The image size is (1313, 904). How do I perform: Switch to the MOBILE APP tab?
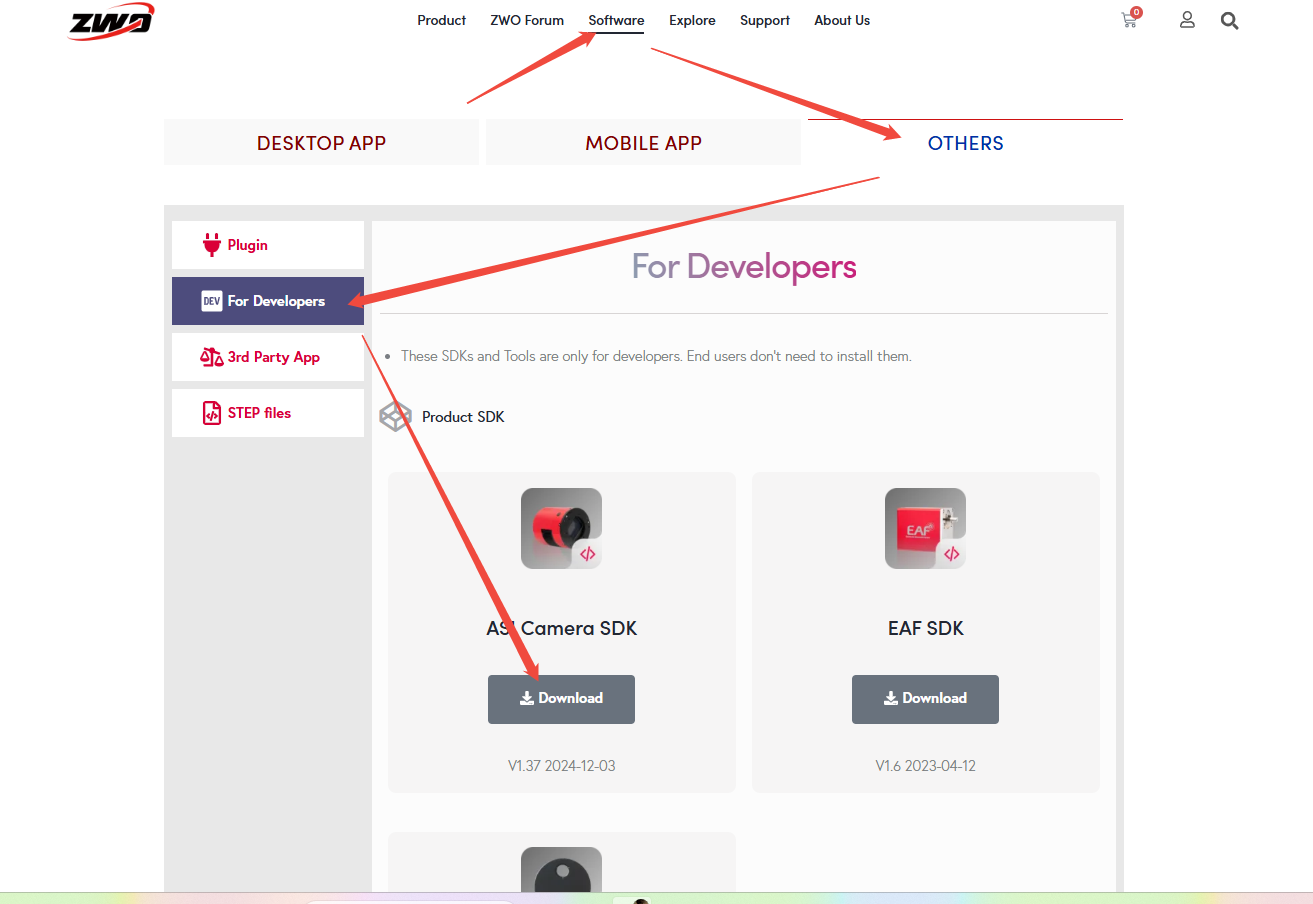tap(643, 143)
